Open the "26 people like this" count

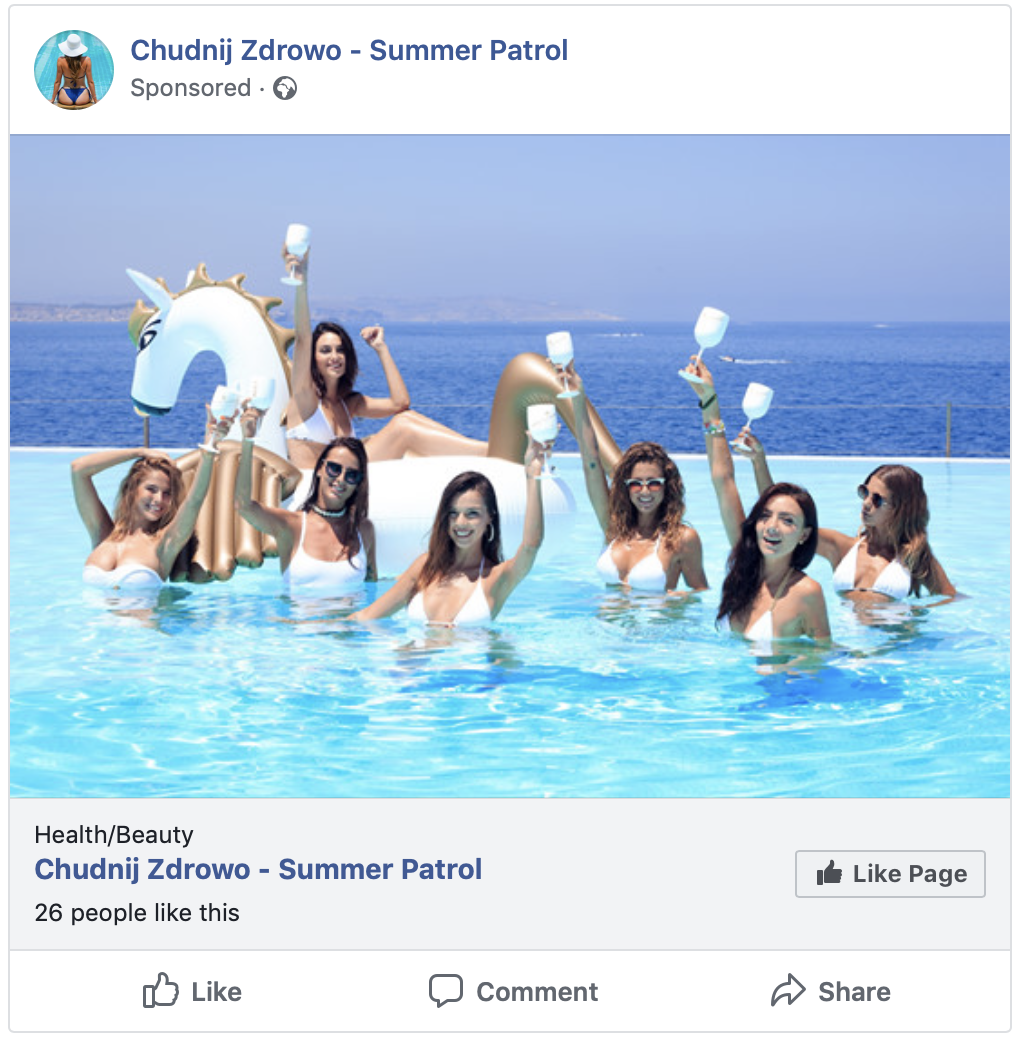137,913
